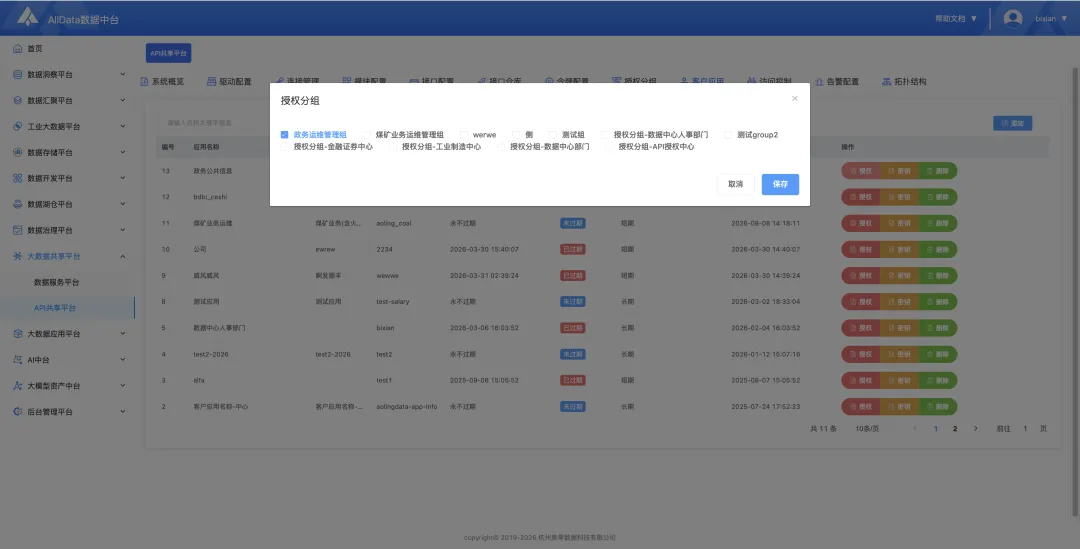This screenshot has height=549, width=1080.
Task: Check 授权分组-金融证券中心 checkbox
Action: (x=284, y=147)
